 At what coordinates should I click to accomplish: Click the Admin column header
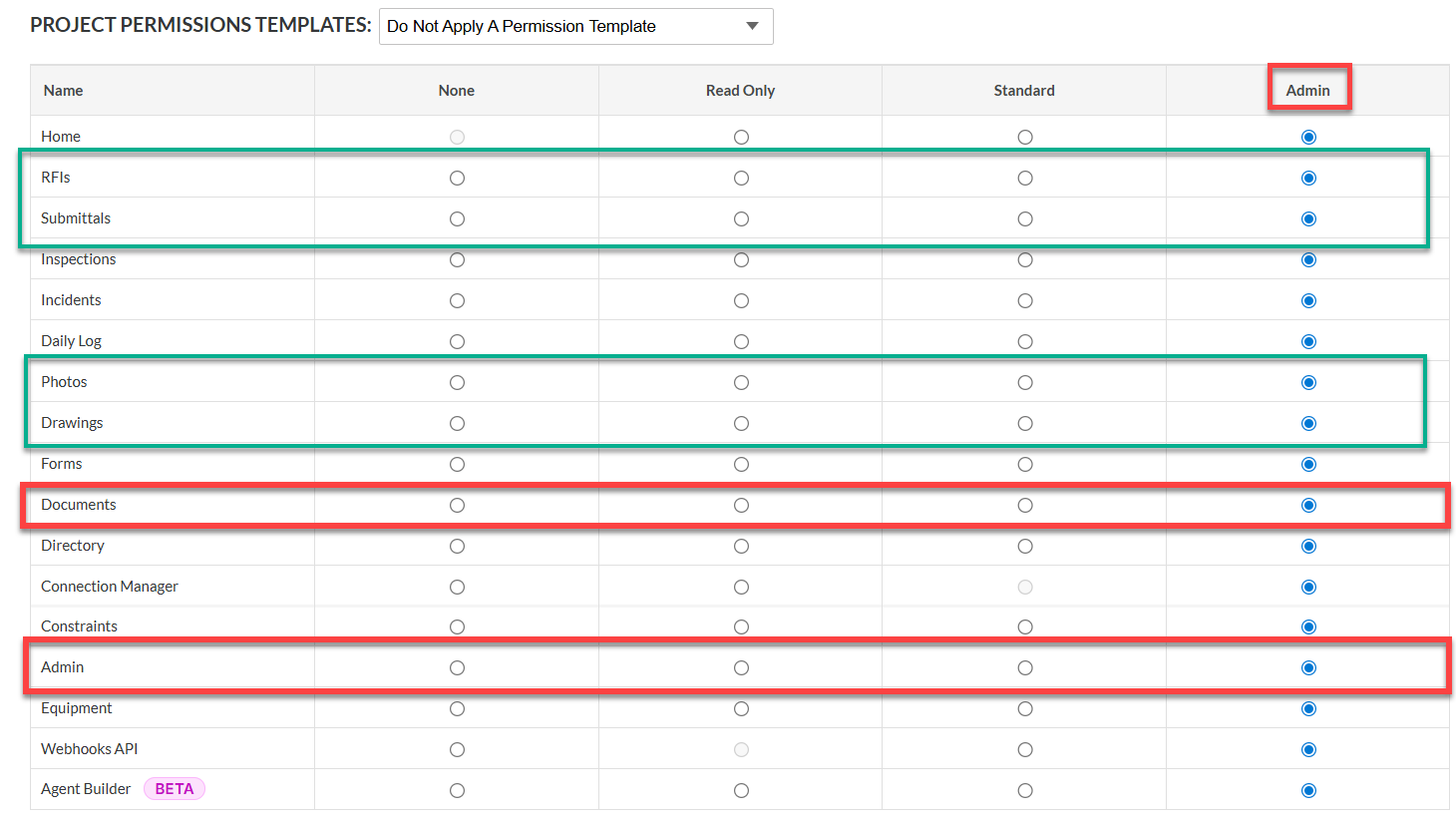1307,91
